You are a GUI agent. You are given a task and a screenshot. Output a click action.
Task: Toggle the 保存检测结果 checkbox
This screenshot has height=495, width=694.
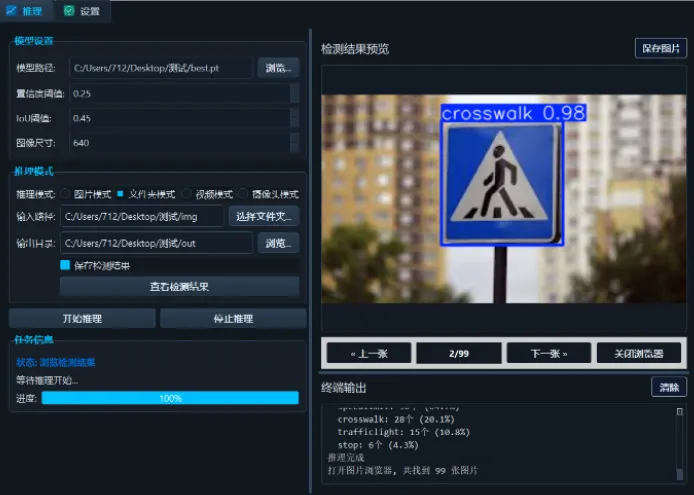point(65,265)
